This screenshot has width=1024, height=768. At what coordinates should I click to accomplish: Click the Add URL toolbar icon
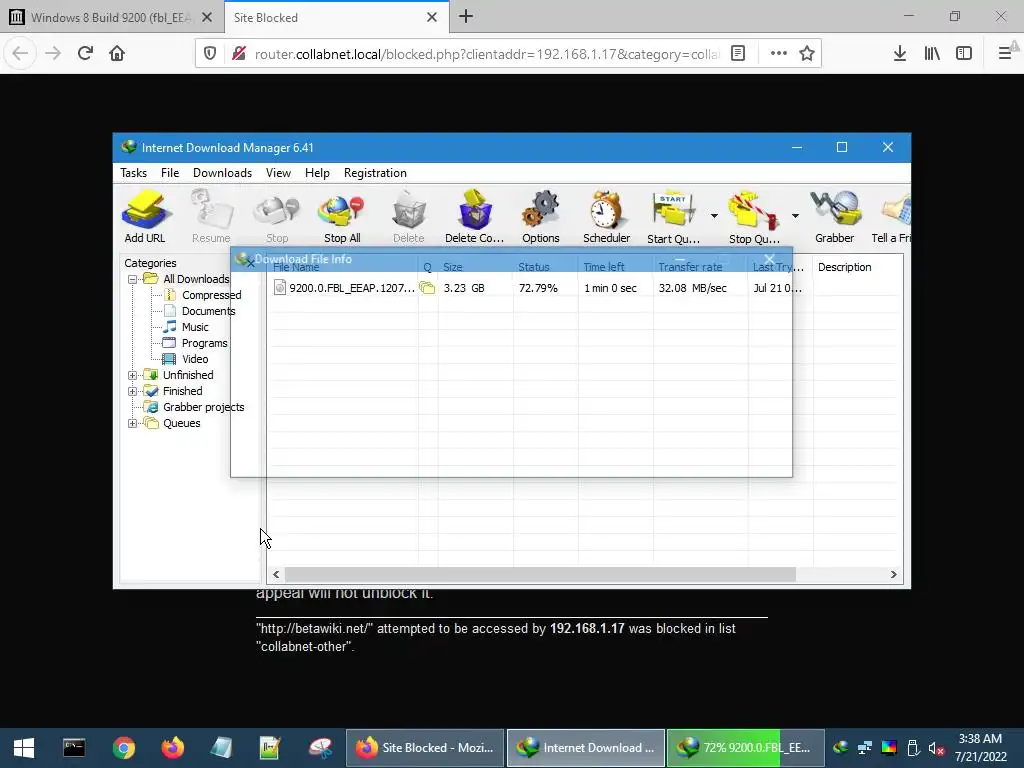pyautogui.click(x=145, y=217)
